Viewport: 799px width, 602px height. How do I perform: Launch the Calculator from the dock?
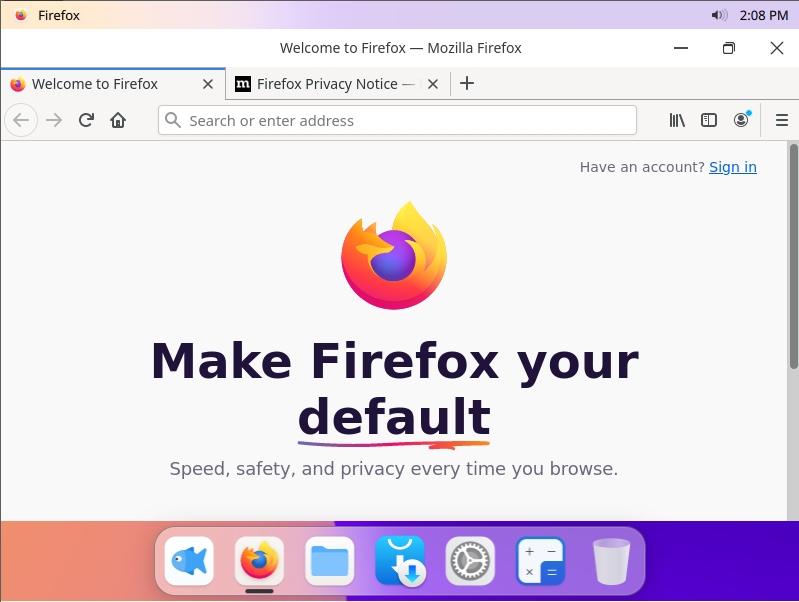coord(541,561)
